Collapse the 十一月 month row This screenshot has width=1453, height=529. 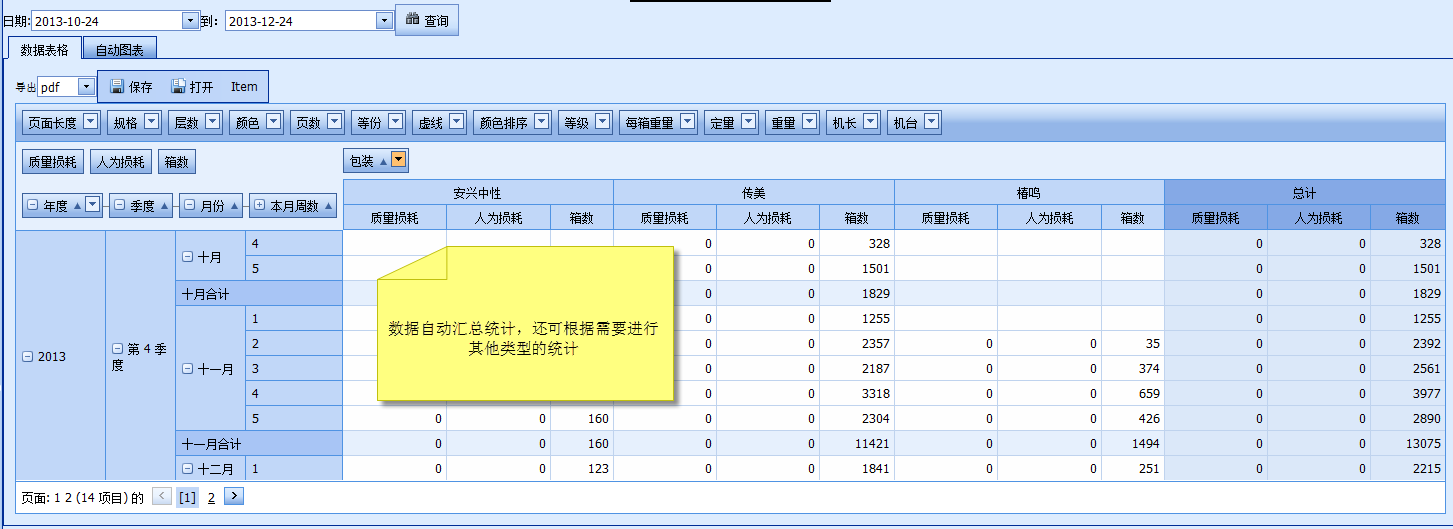tap(187, 368)
